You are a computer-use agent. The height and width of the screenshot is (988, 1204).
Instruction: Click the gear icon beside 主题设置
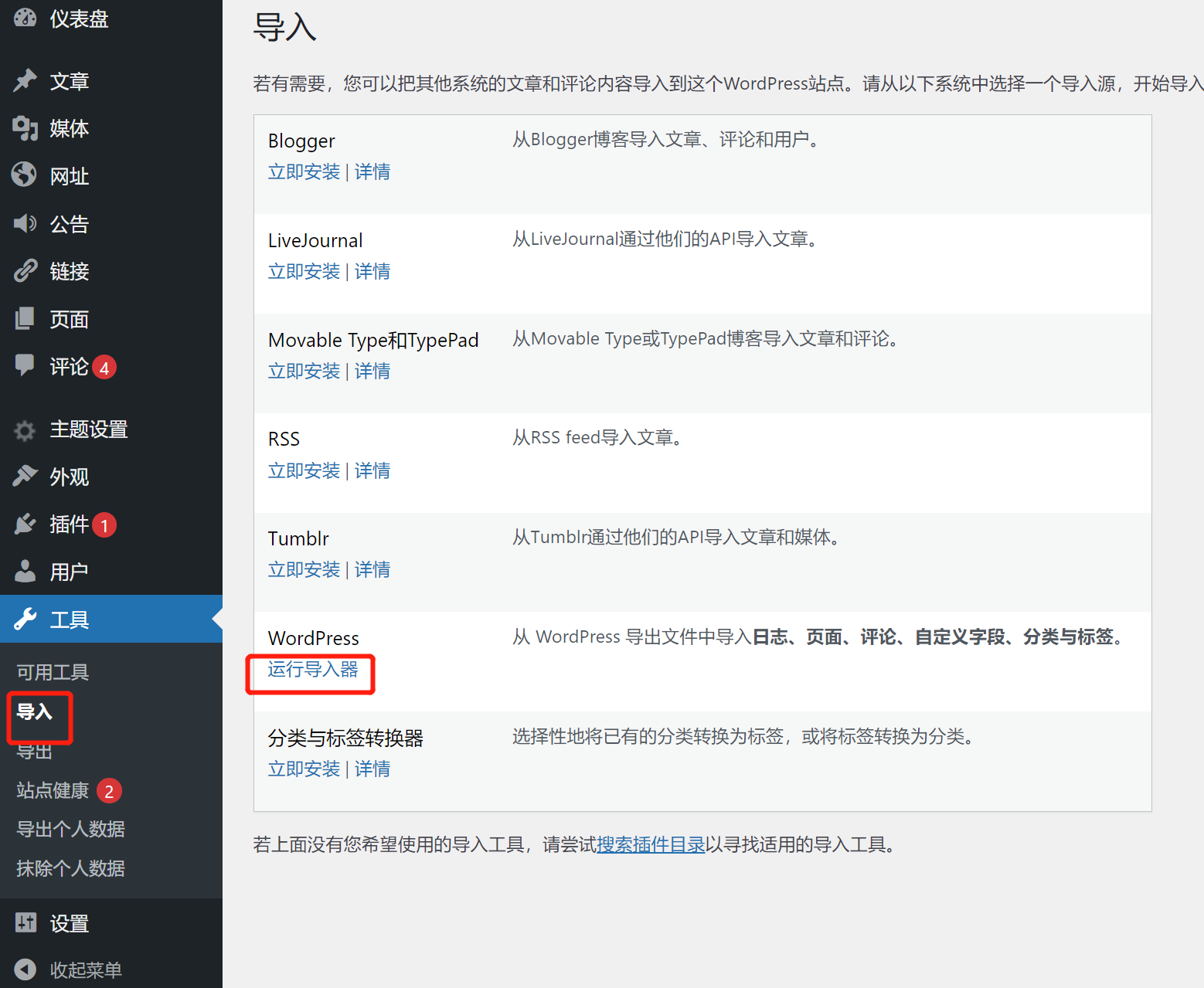[x=25, y=429]
